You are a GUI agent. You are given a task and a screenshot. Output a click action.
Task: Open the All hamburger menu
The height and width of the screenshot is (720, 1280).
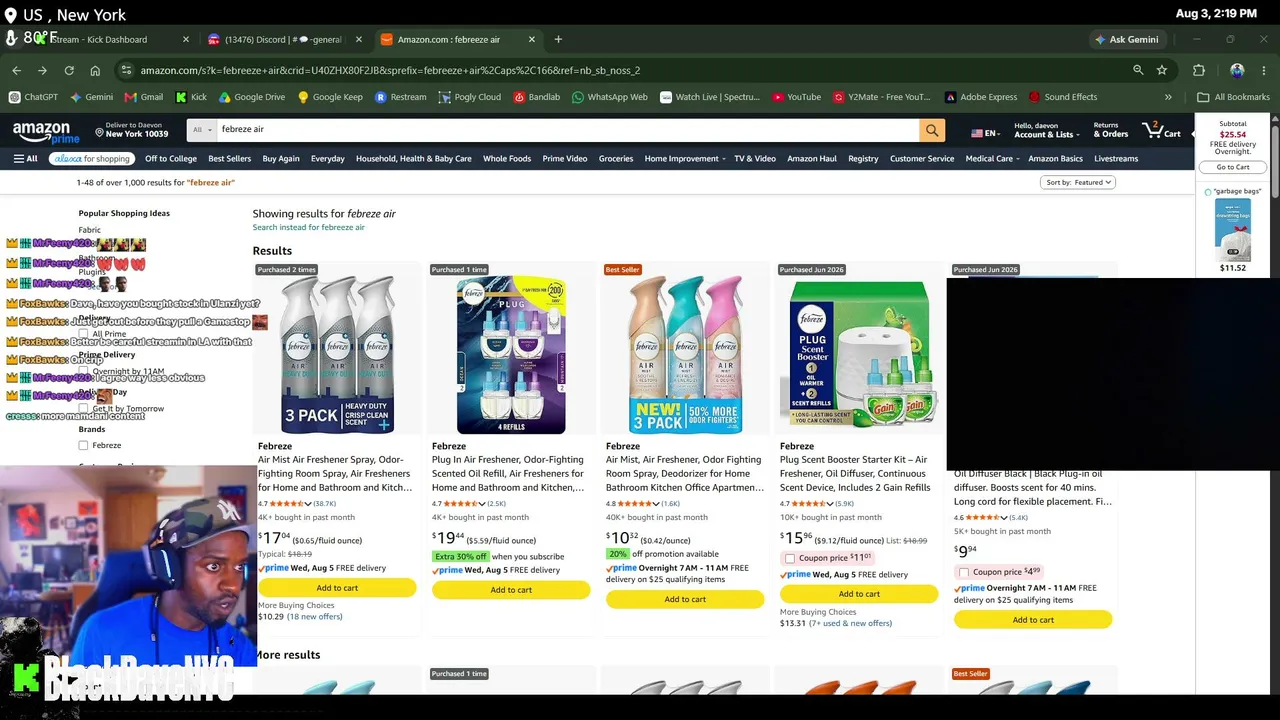tap(26, 158)
